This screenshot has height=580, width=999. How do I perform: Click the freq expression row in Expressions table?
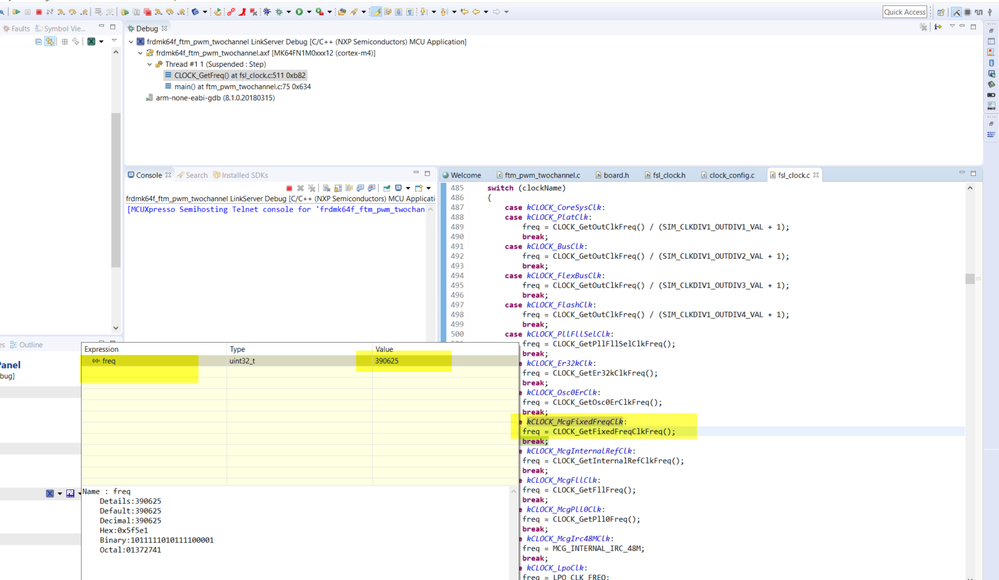click(109, 361)
